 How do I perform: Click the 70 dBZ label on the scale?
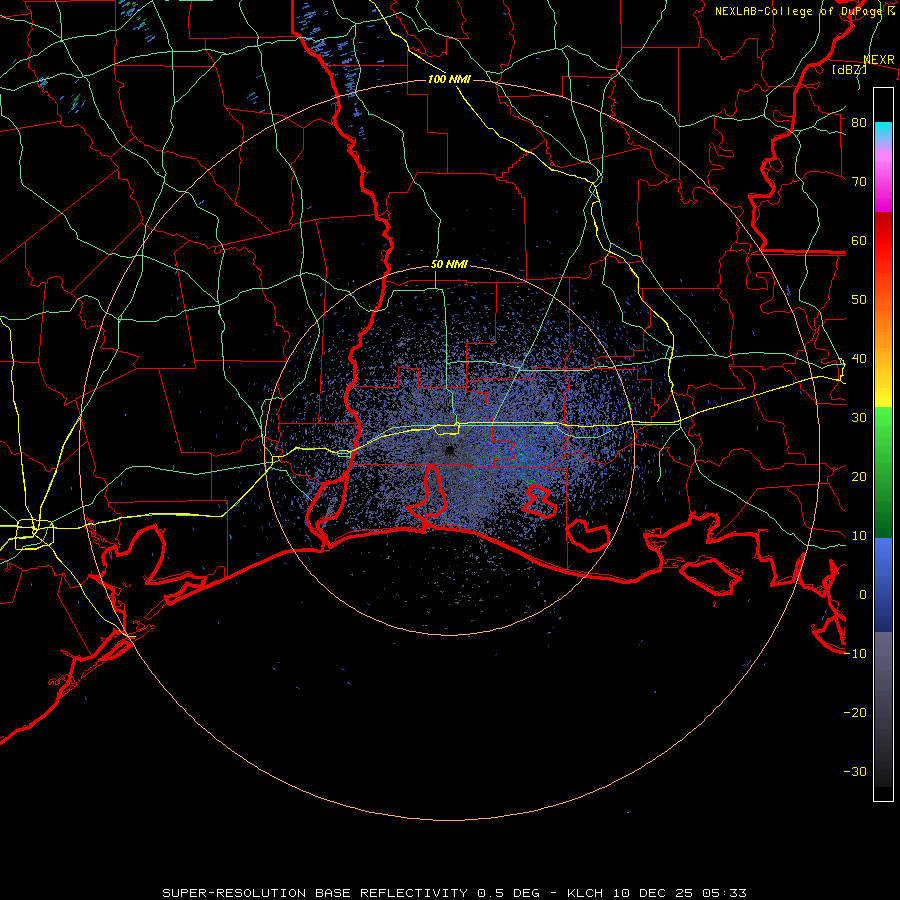[859, 182]
